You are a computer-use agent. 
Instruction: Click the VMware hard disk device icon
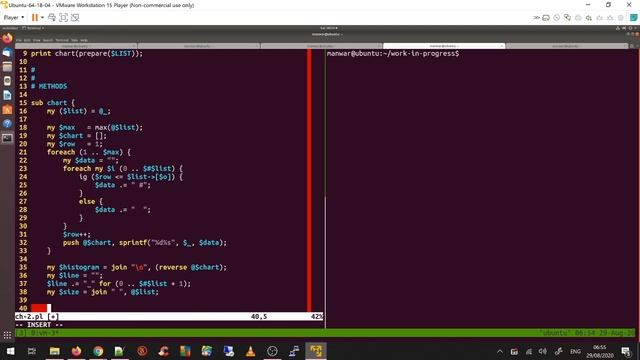tap(546, 18)
